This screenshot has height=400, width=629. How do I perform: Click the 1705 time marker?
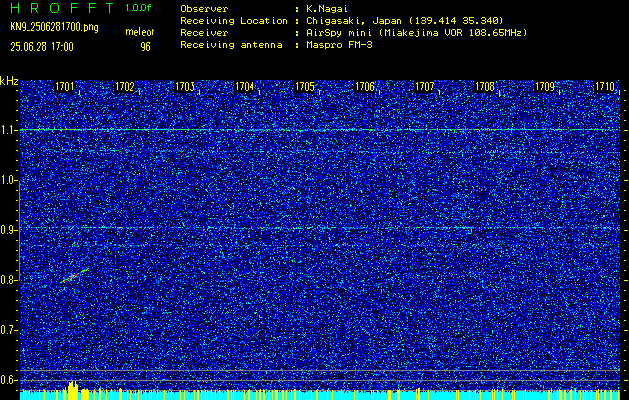click(x=305, y=87)
